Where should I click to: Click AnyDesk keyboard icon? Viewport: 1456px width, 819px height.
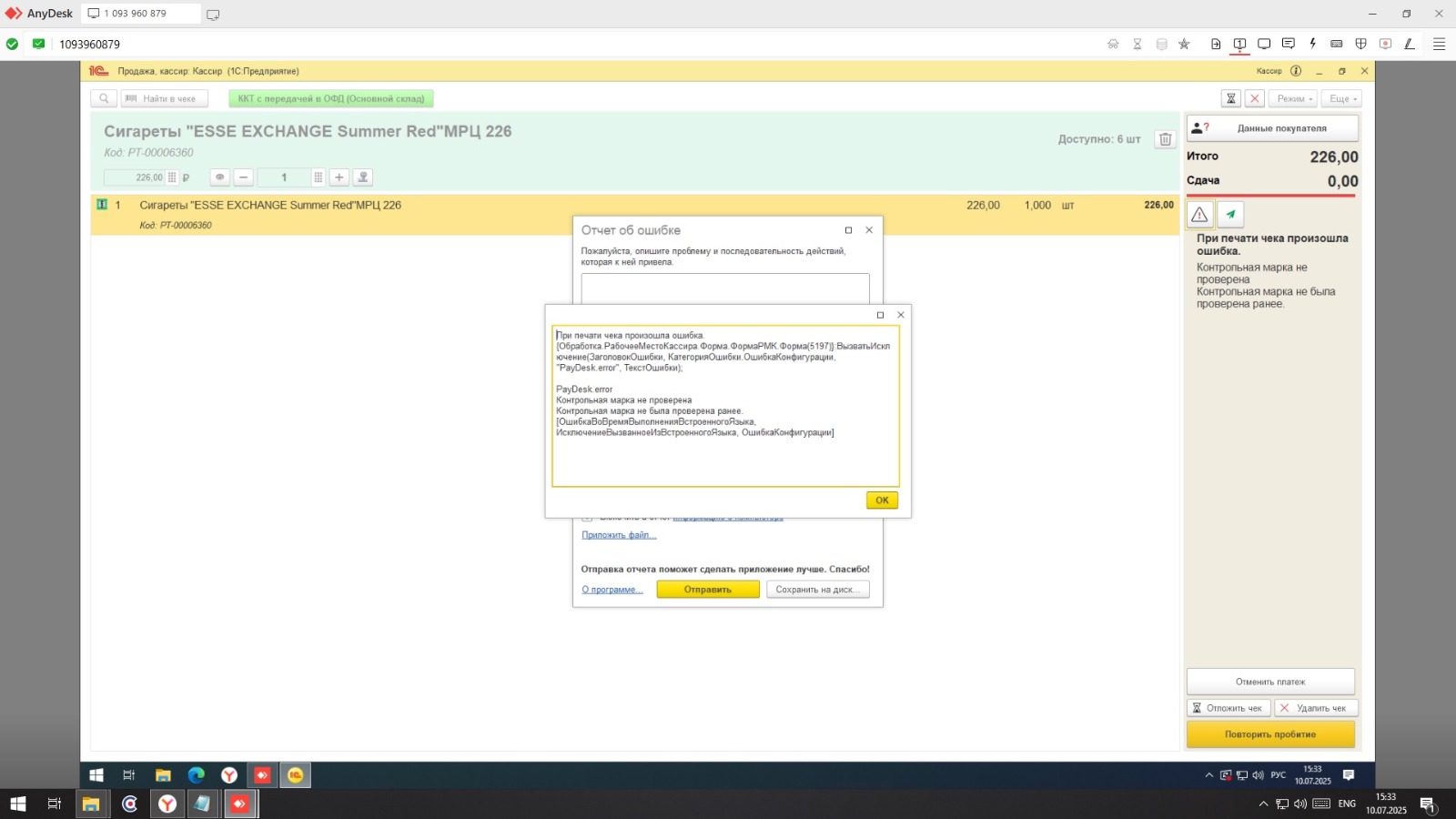click(1337, 44)
